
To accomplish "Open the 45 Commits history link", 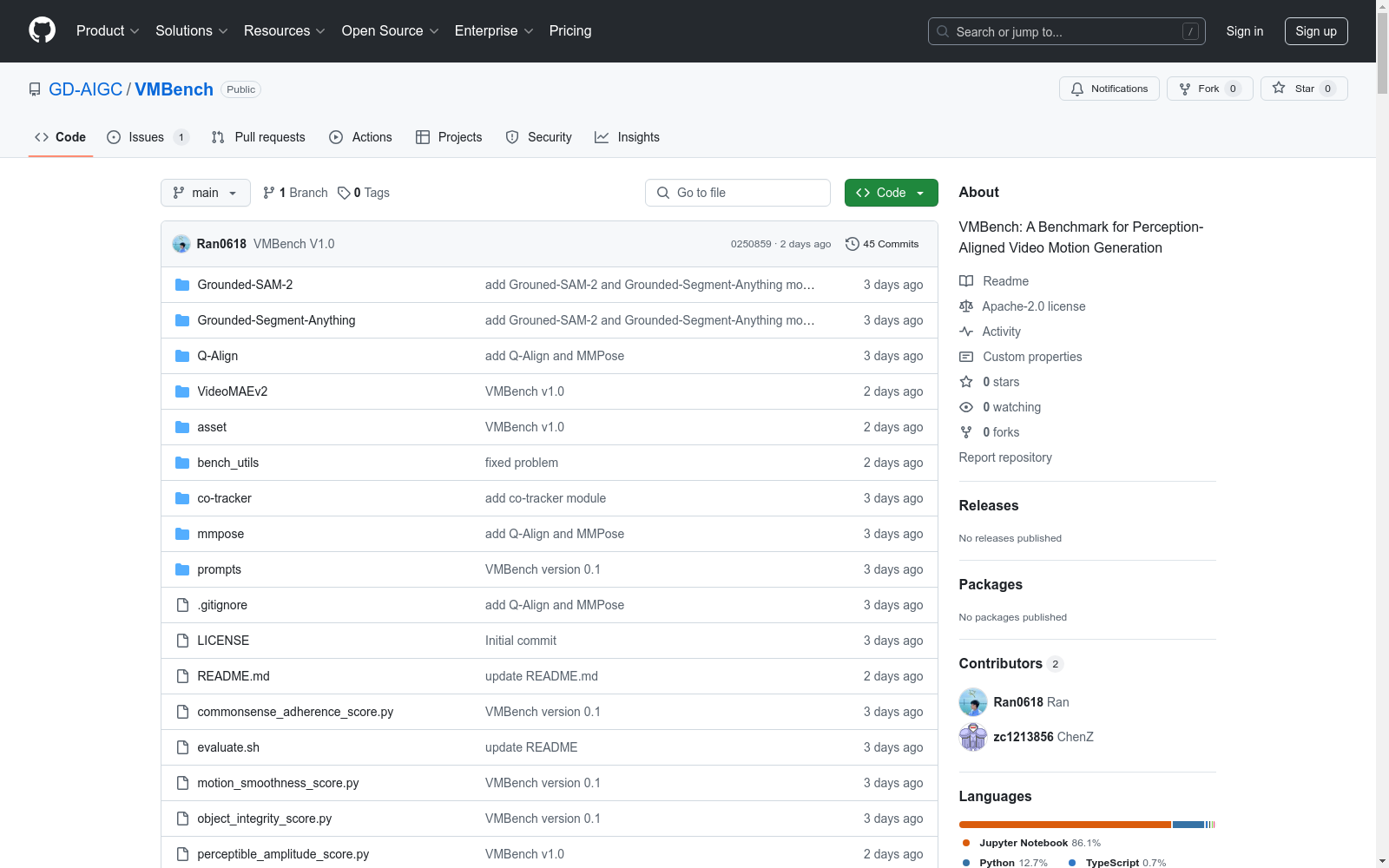I will click(882, 244).
